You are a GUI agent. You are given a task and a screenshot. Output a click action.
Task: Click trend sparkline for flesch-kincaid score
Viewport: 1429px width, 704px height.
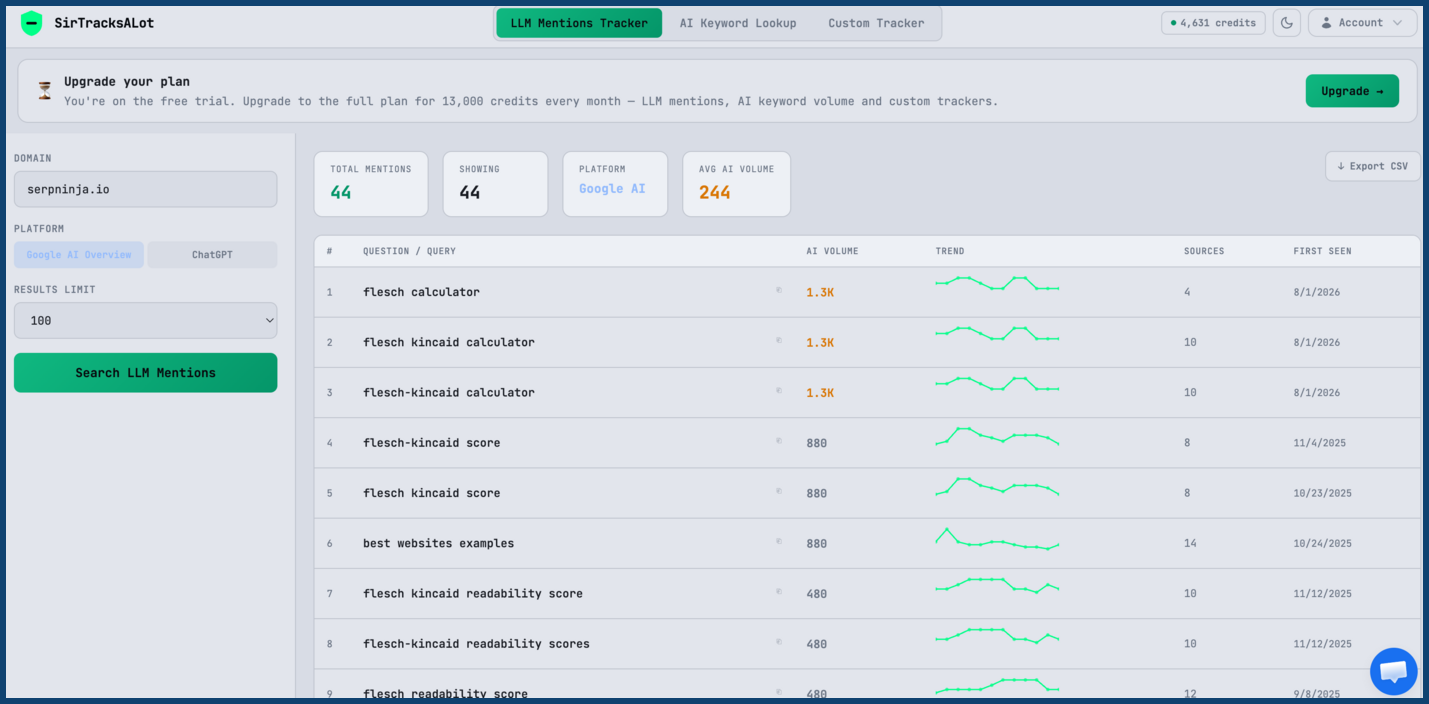click(x=997, y=436)
